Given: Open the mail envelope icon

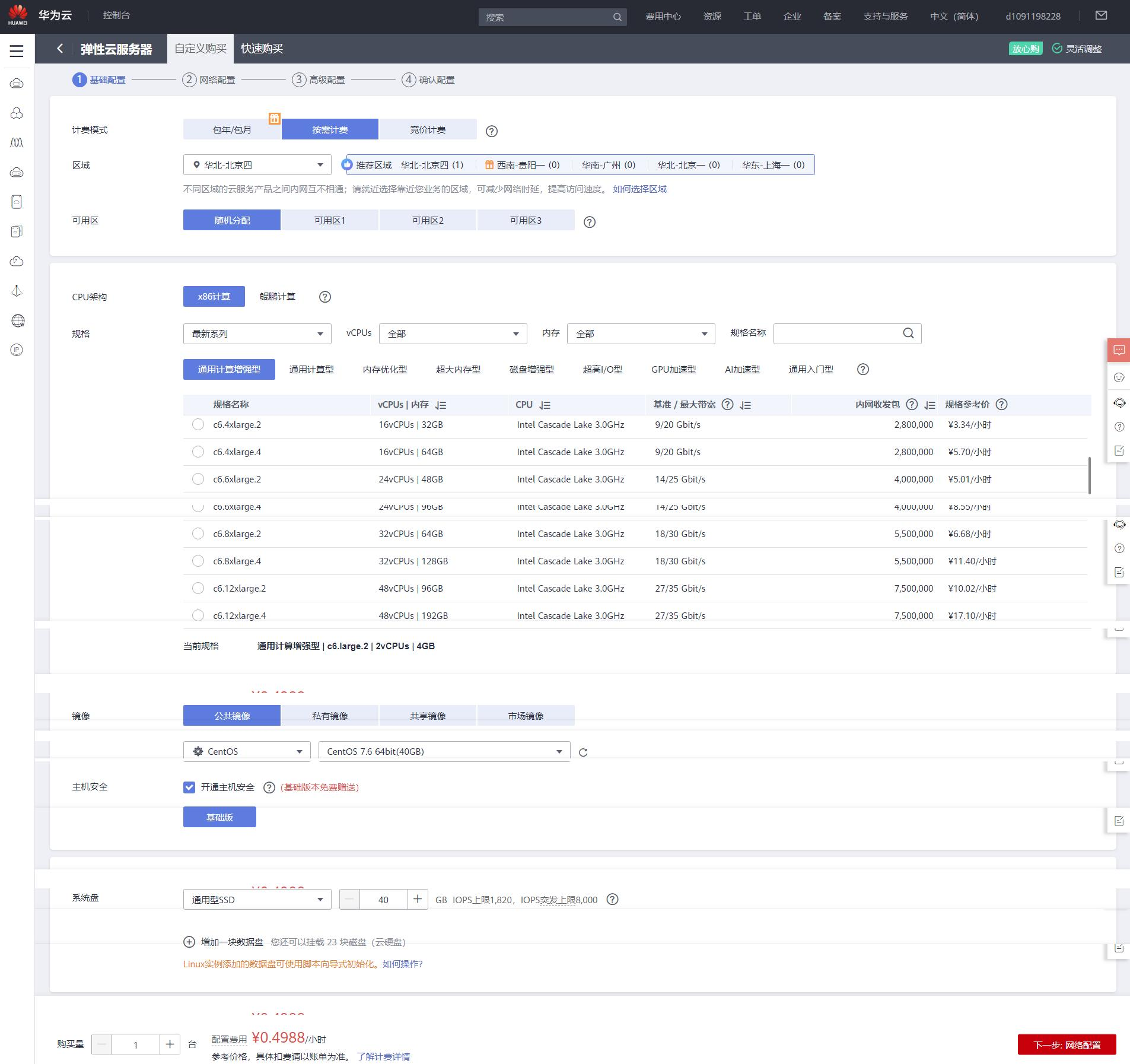Looking at the screenshot, I should [x=1102, y=15].
